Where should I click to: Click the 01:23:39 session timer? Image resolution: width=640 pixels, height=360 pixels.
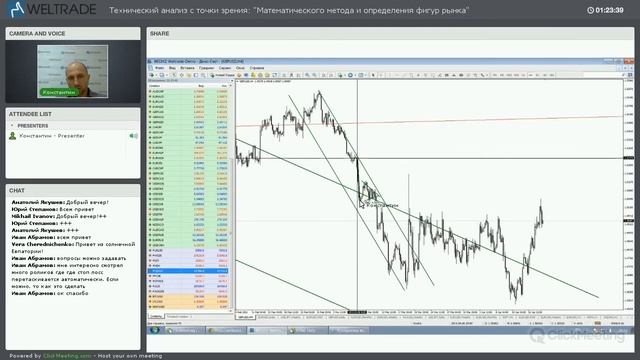tap(605, 10)
